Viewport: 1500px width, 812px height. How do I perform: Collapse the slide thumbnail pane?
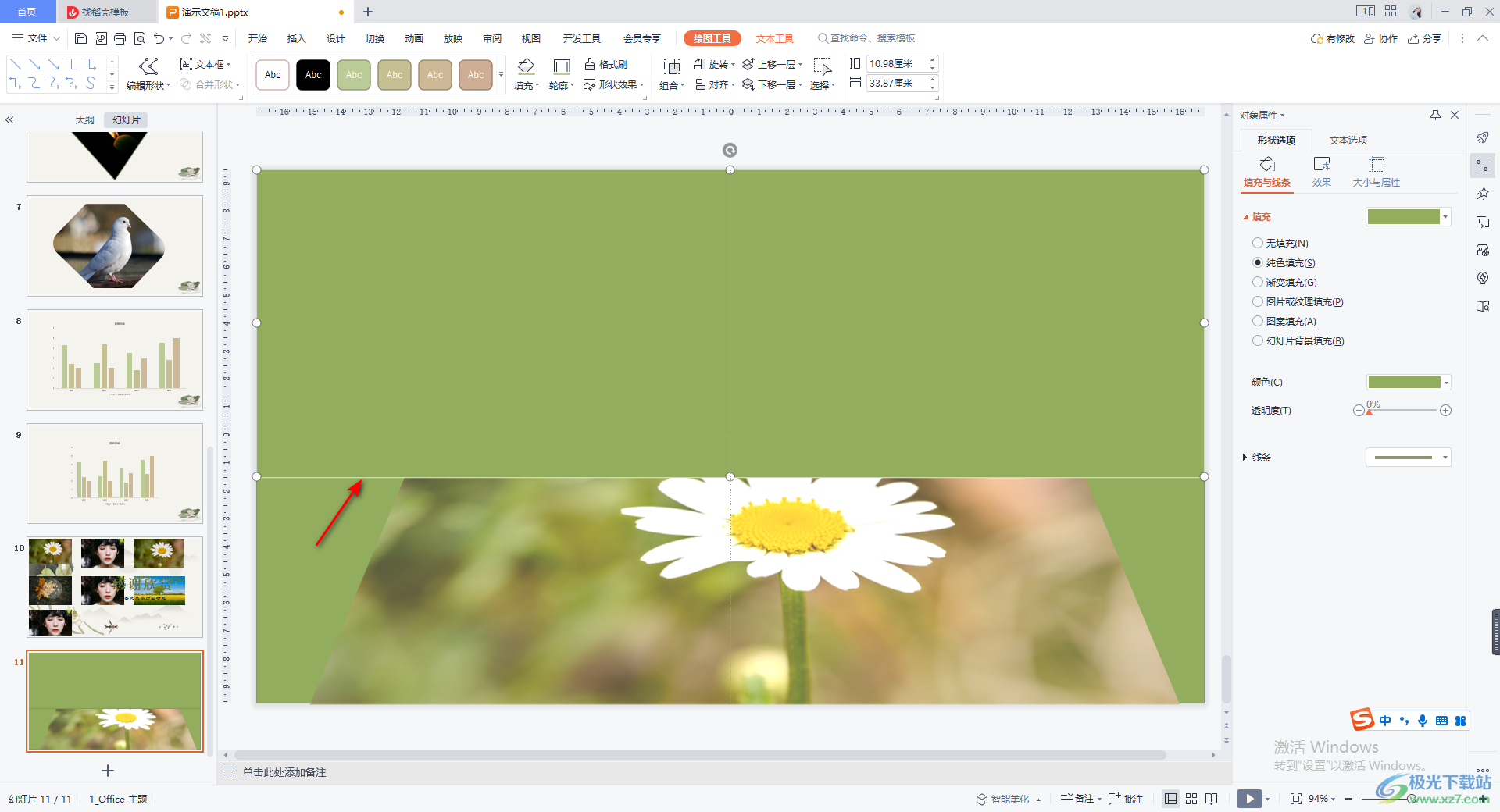point(9,120)
